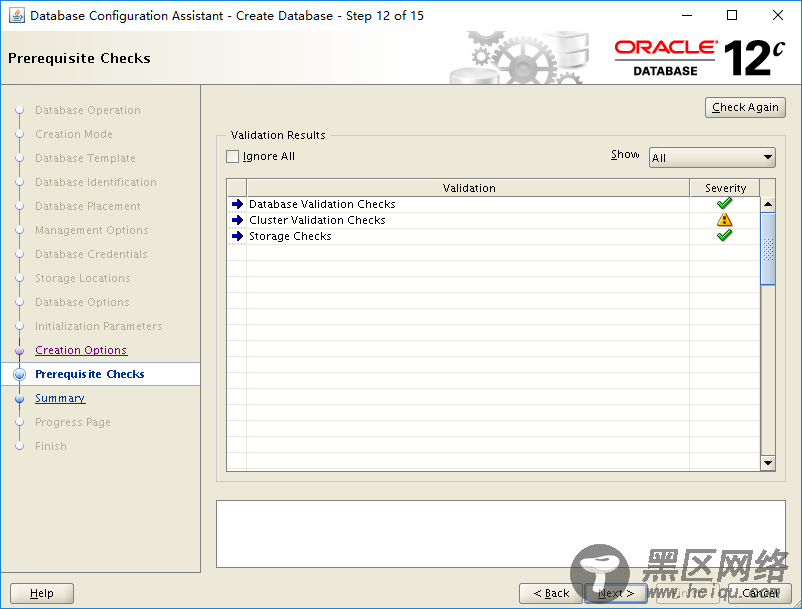The image size is (802, 609).
Task: Click the Severity column header
Action: pyautogui.click(x=725, y=188)
